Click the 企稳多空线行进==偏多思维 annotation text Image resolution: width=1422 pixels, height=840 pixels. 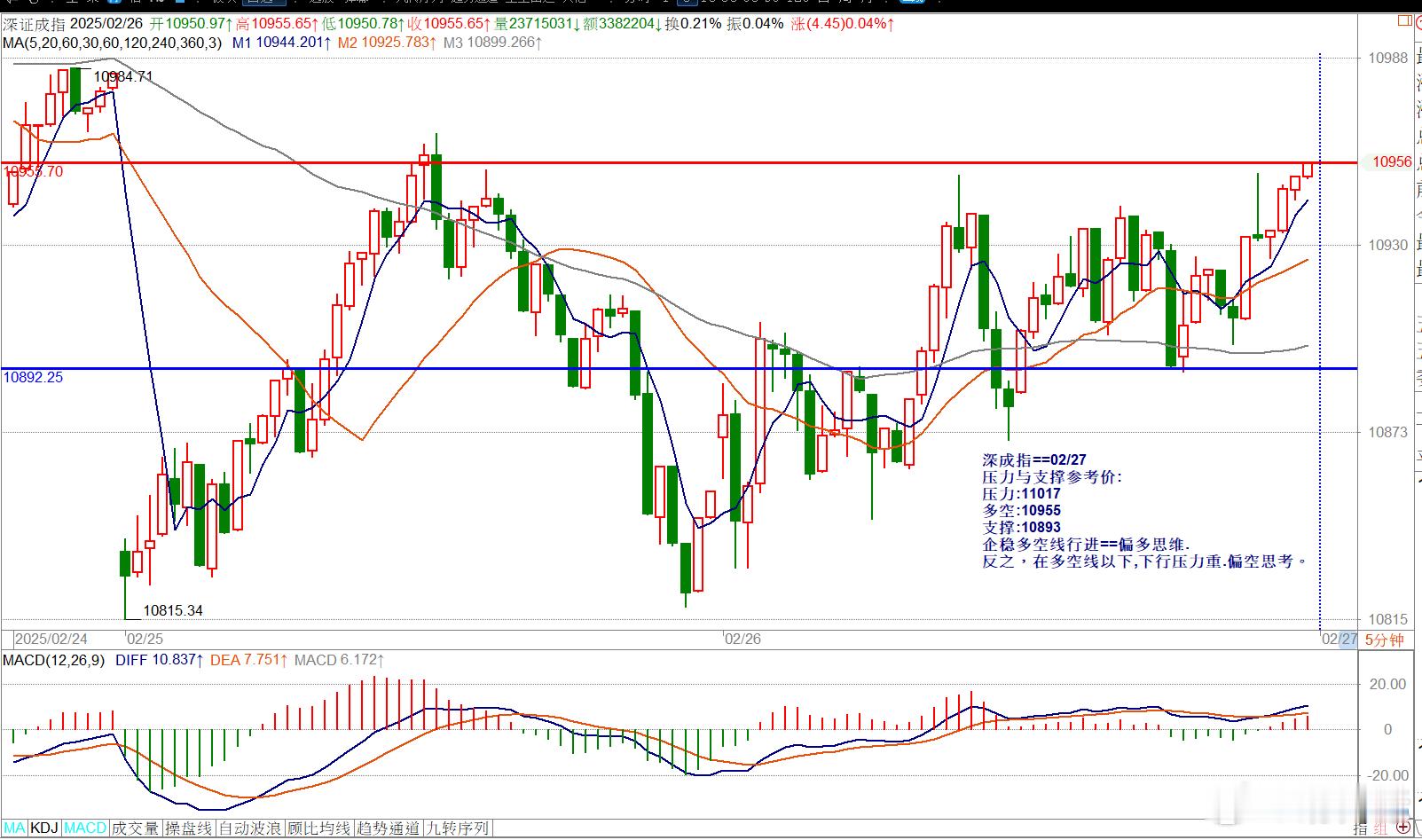[1086, 545]
